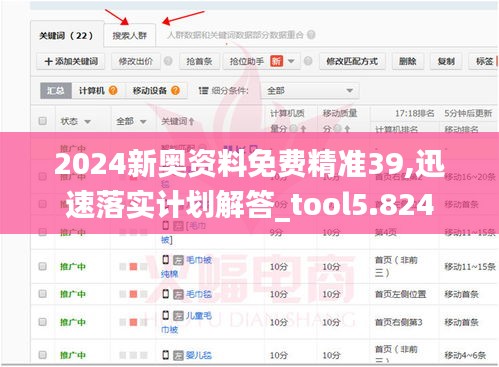The height and width of the screenshot is (367, 499).
Task: Click 首页右侧第3 ranking cell
Action: point(398,322)
